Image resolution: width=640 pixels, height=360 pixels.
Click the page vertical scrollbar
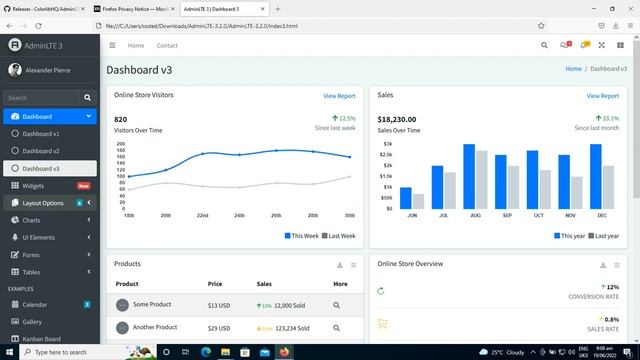(x=636, y=118)
